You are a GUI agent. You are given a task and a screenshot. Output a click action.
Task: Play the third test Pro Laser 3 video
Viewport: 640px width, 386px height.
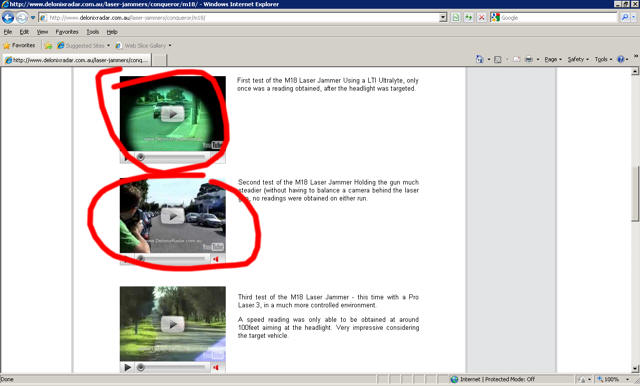click(x=172, y=324)
